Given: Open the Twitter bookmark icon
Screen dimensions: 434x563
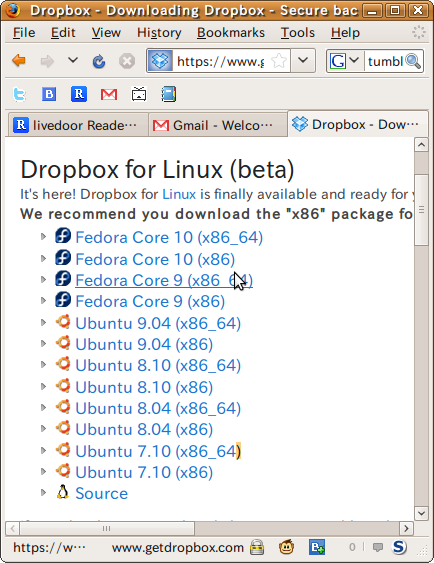Looking at the screenshot, I should [19, 94].
